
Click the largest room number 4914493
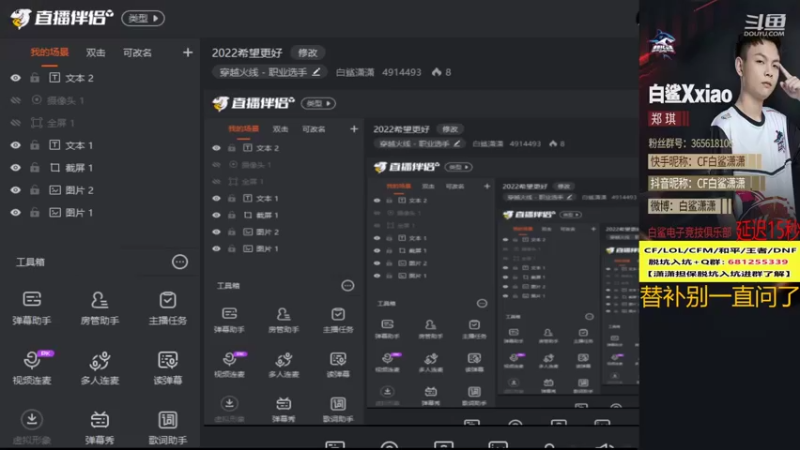tap(402, 72)
